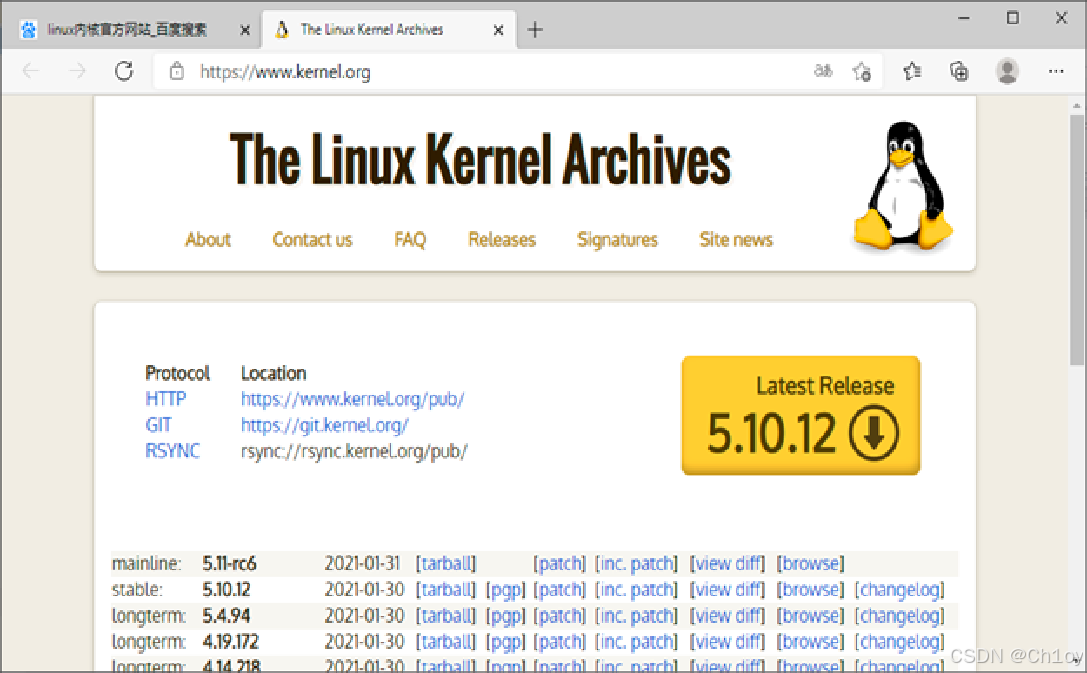Image resolution: width=1087 pixels, height=673 pixels.
Task: Close The Linux Kernel Archives tab
Action: tap(498, 30)
